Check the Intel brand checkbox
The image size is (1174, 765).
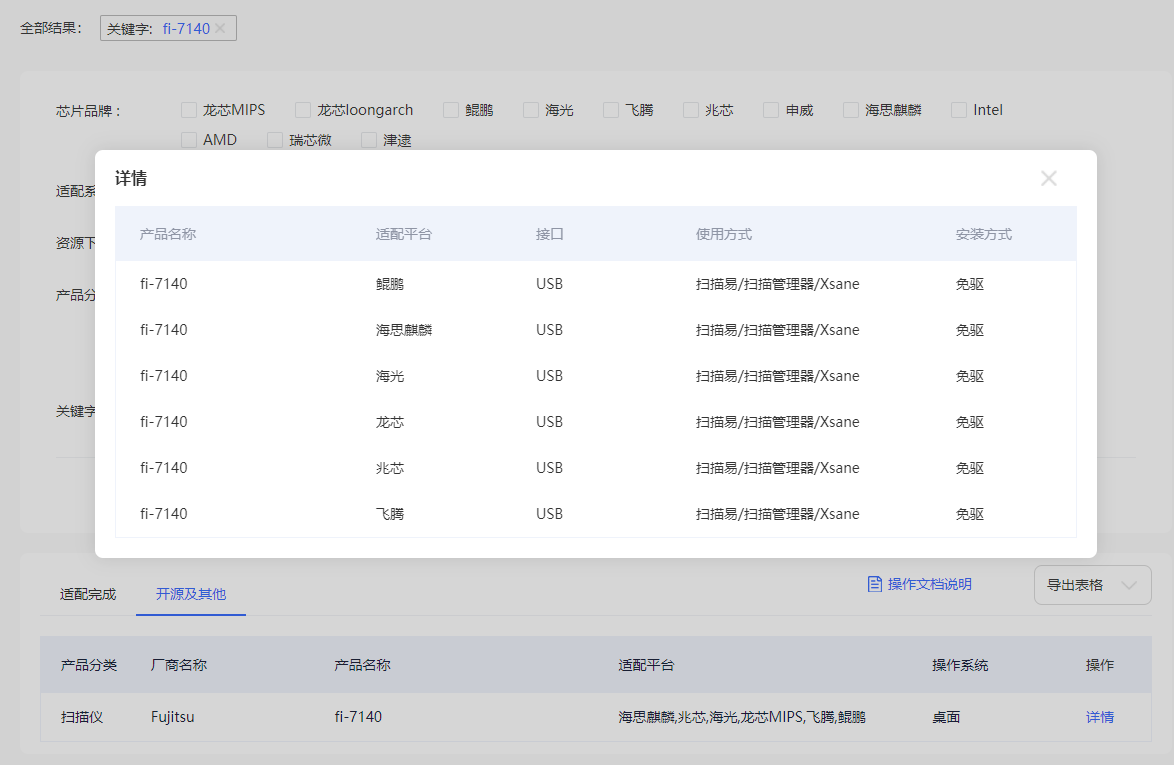coord(959,110)
